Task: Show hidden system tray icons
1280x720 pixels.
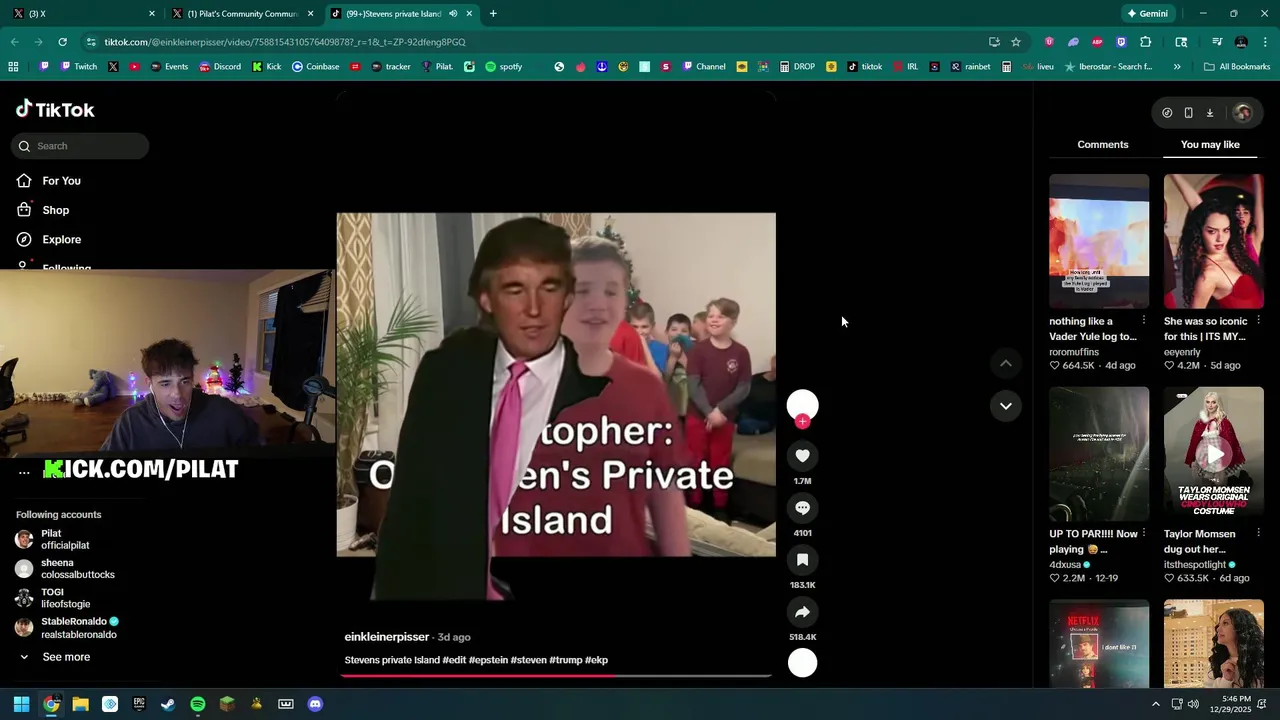Action: coord(1156,704)
